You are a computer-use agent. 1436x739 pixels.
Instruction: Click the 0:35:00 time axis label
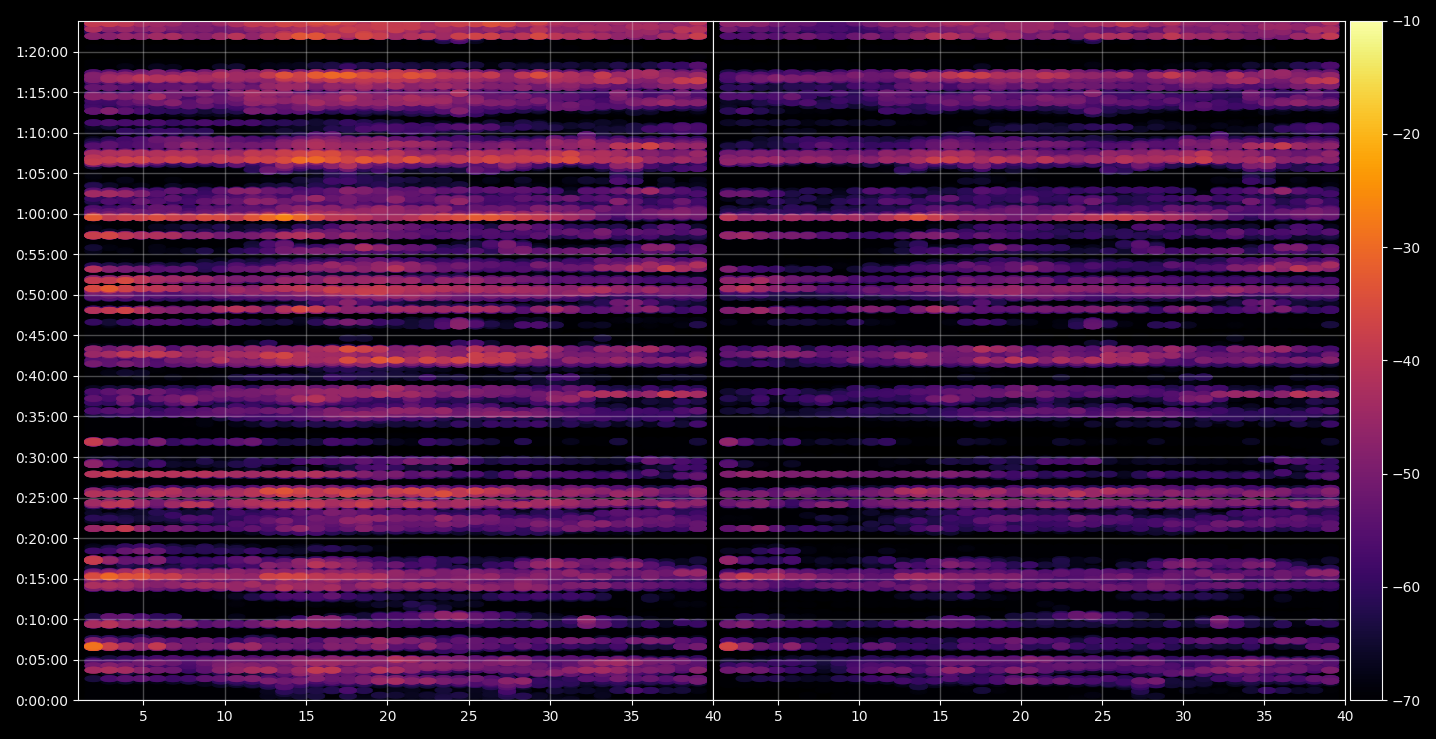pos(42,417)
